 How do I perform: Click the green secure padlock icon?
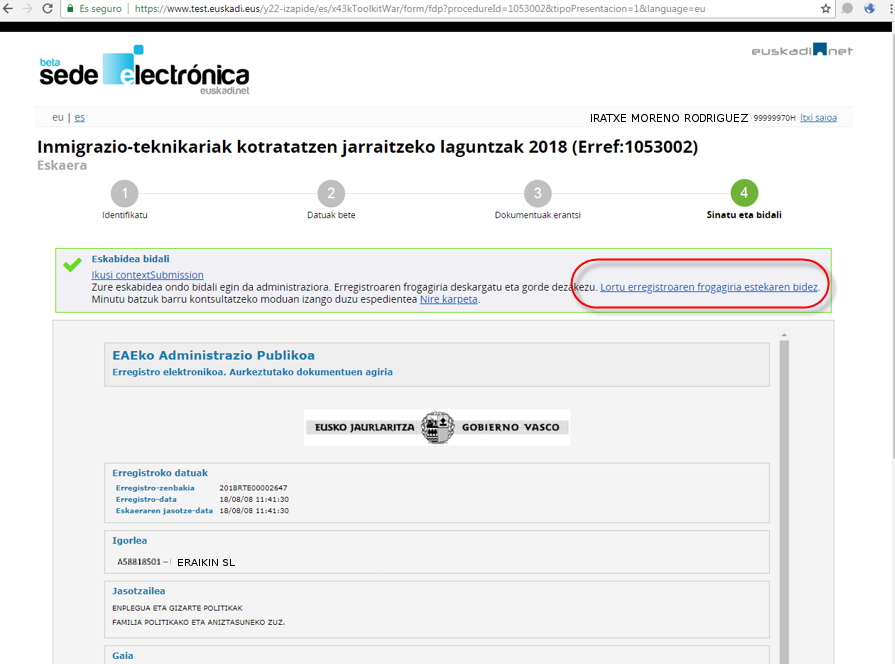pos(70,8)
